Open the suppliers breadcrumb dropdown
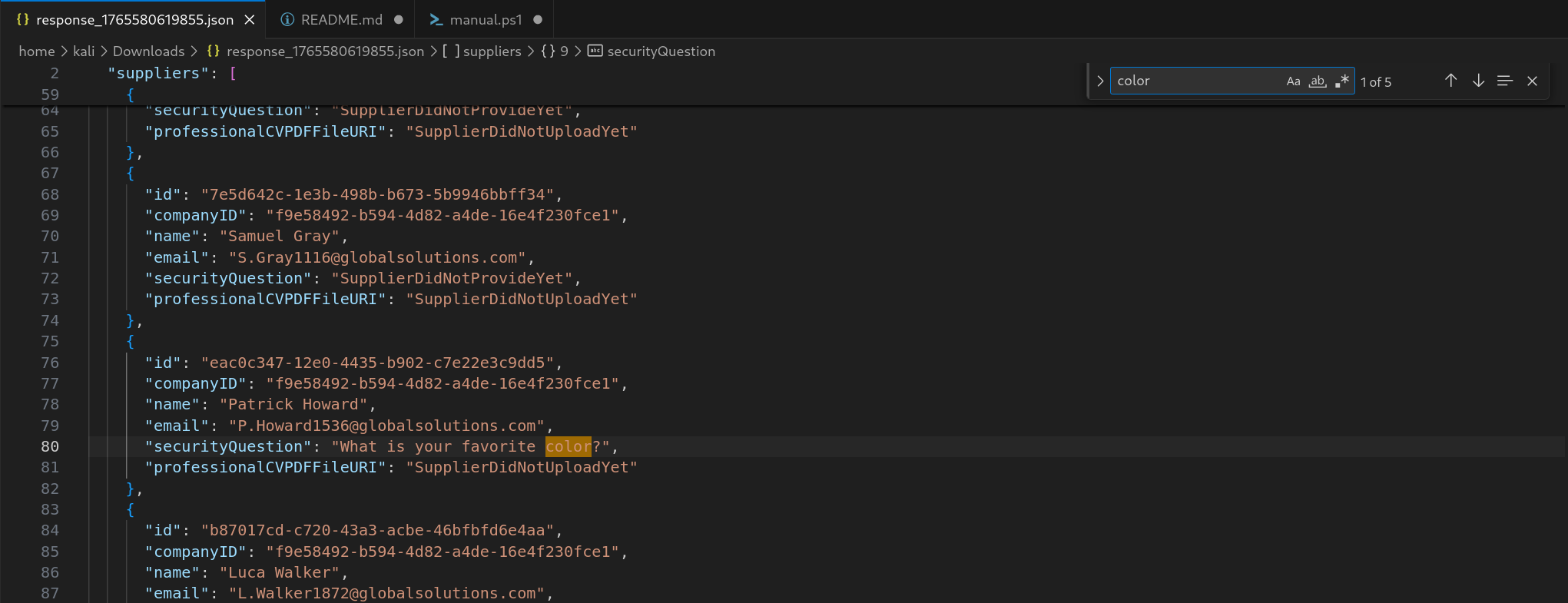Viewport: 1568px width, 603px height. coord(492,51)
